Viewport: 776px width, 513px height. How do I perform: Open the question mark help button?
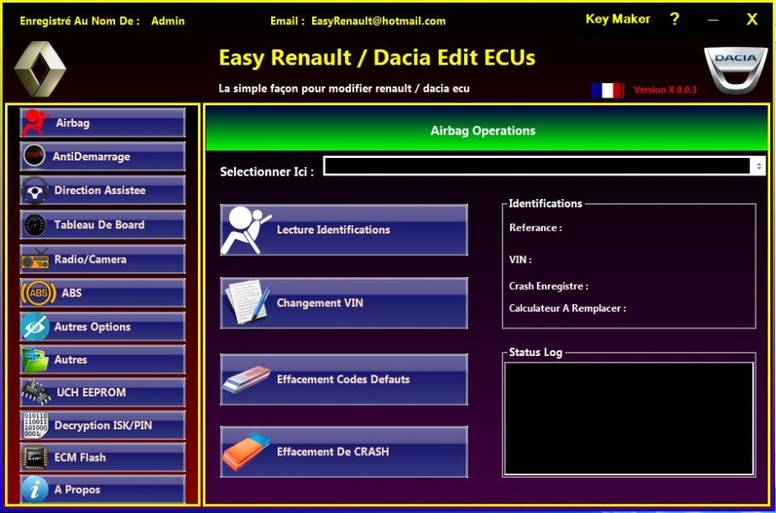(x=675, y=19)
